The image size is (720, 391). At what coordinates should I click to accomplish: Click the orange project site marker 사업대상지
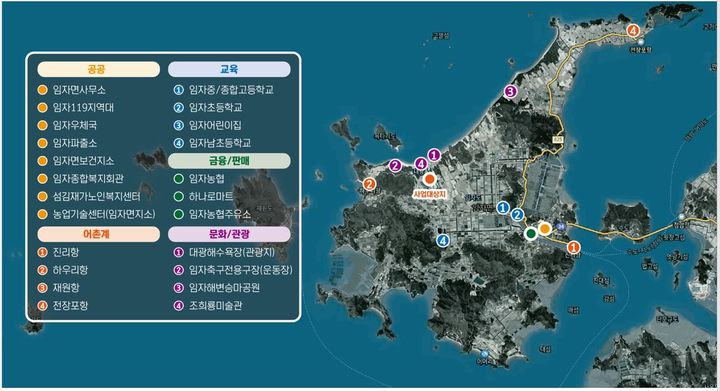pyautogui.click(x=429, y=179)
